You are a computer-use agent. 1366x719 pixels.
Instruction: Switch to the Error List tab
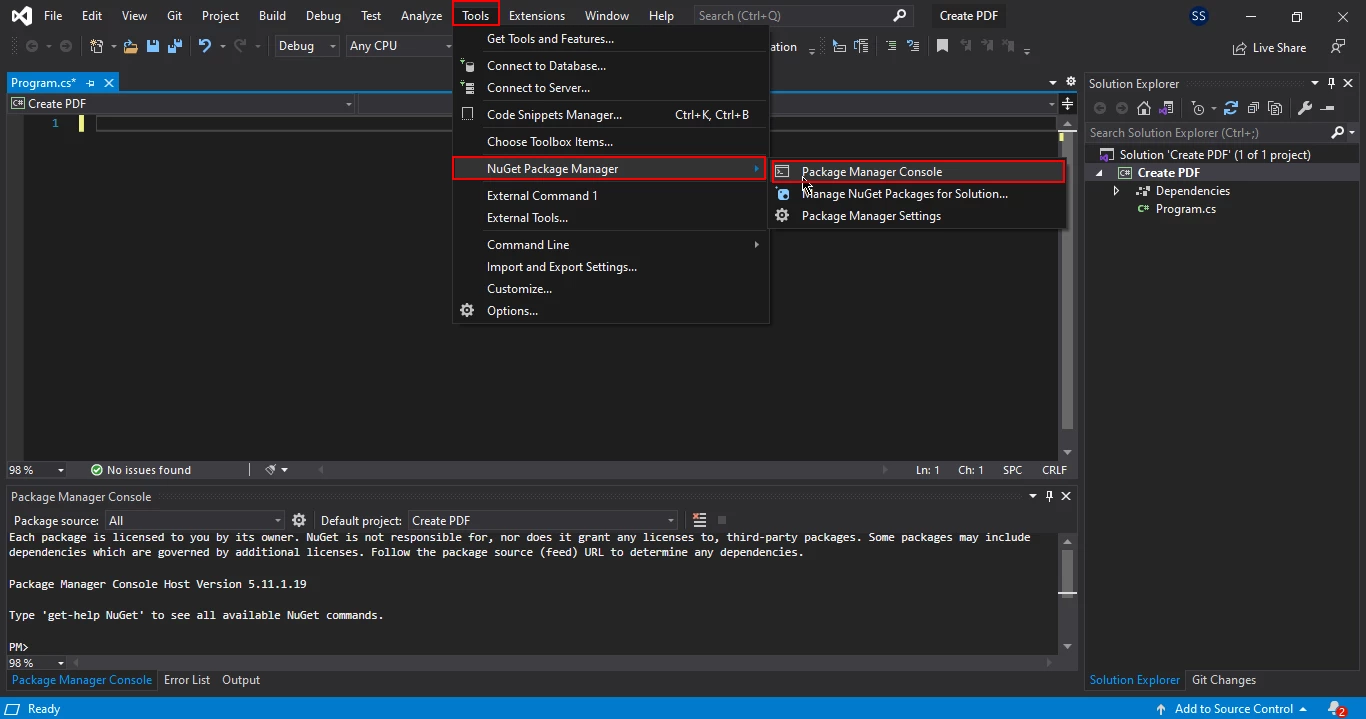187,680
